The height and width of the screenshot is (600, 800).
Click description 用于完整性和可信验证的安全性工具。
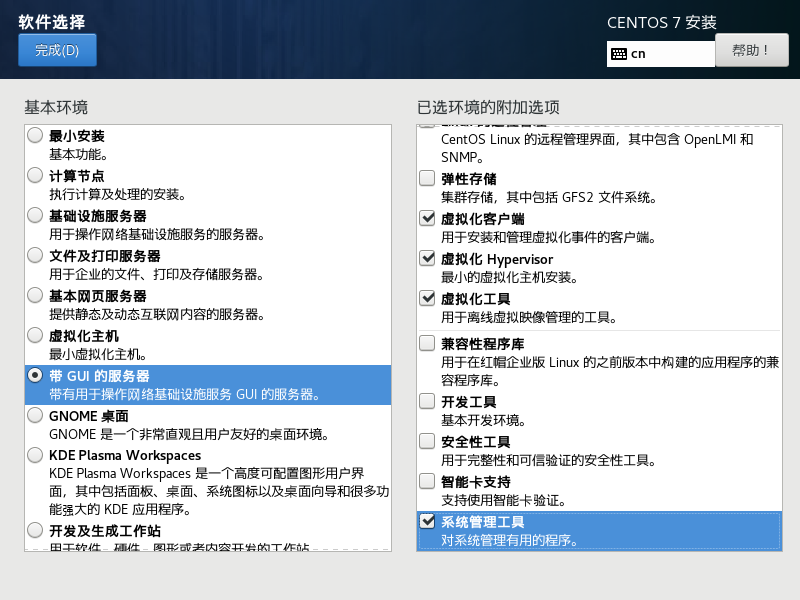(549, 460)
